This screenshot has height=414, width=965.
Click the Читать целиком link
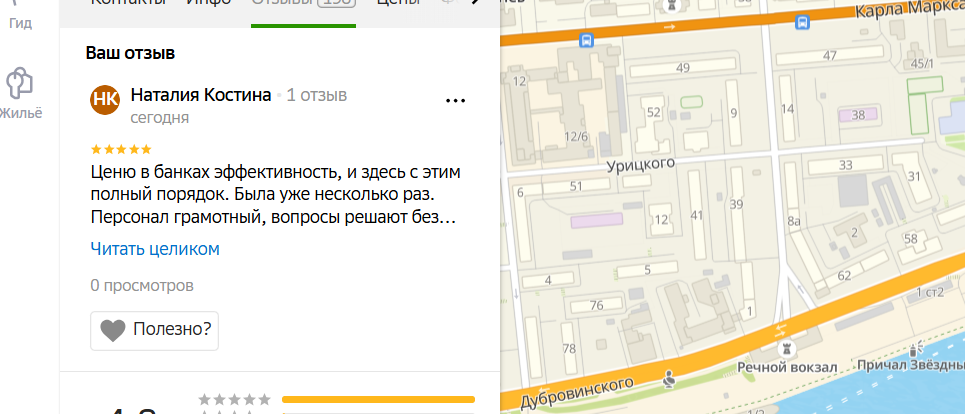coord(155,249)
